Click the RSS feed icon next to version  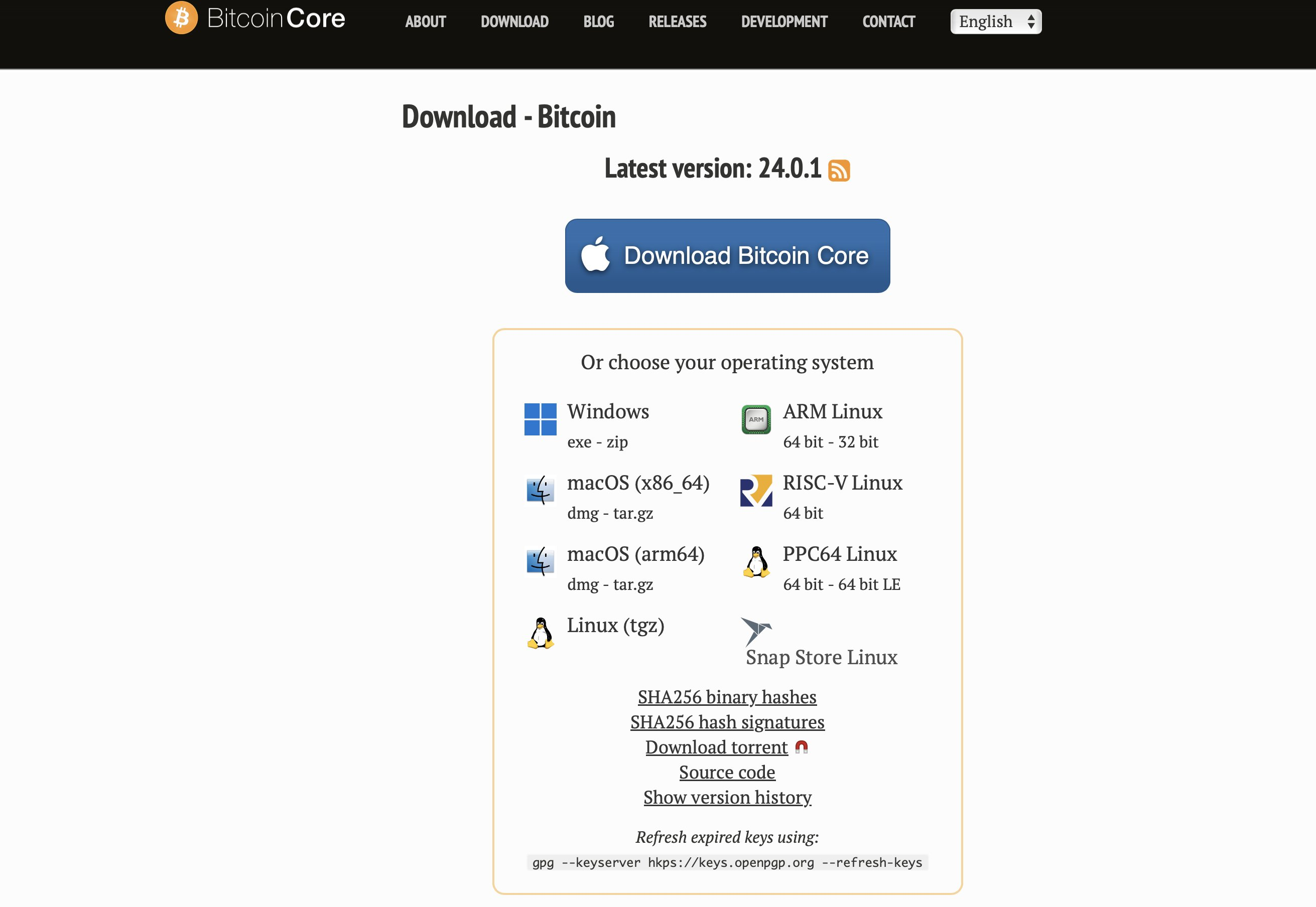839,170
